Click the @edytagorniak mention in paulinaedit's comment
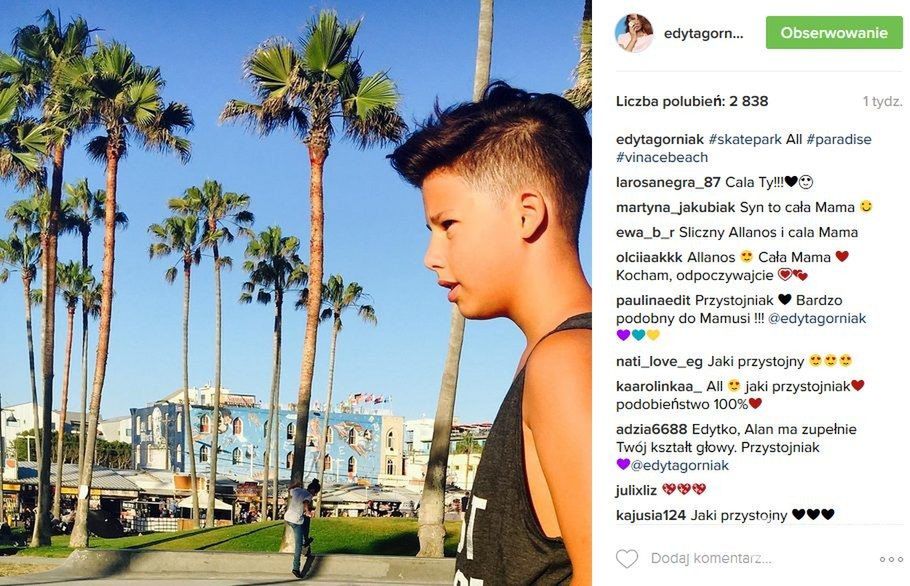 click(x=817, y=318)
